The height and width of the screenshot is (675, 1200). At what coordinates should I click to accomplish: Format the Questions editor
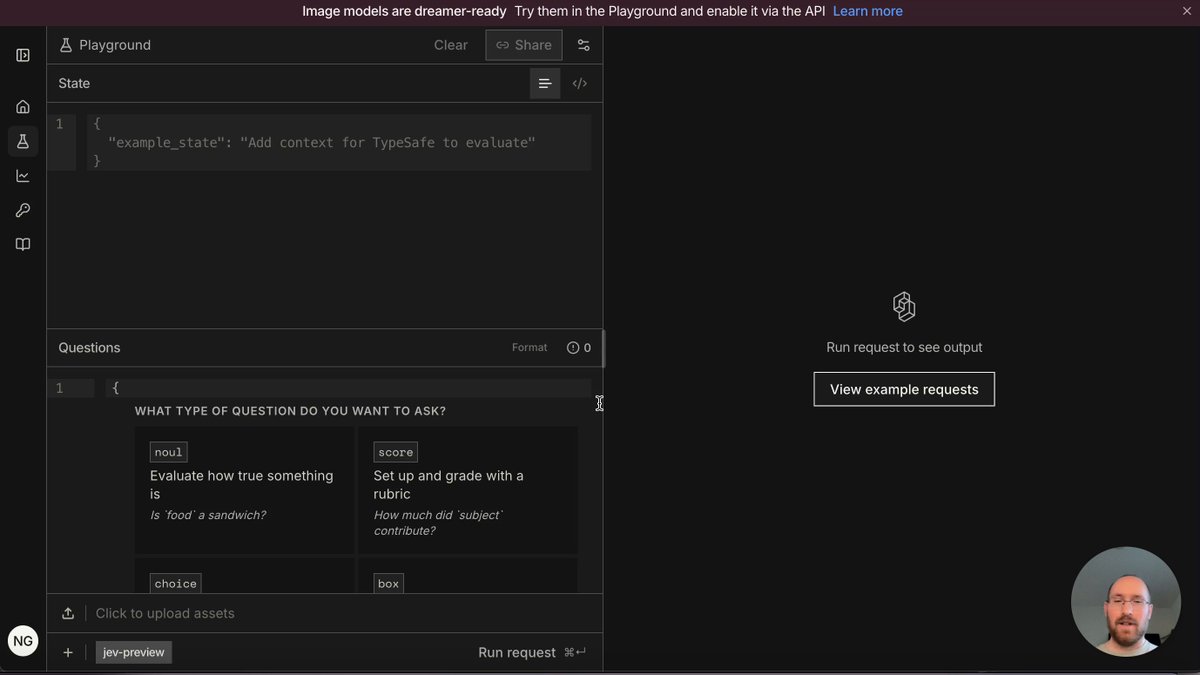tap(530, 348)
